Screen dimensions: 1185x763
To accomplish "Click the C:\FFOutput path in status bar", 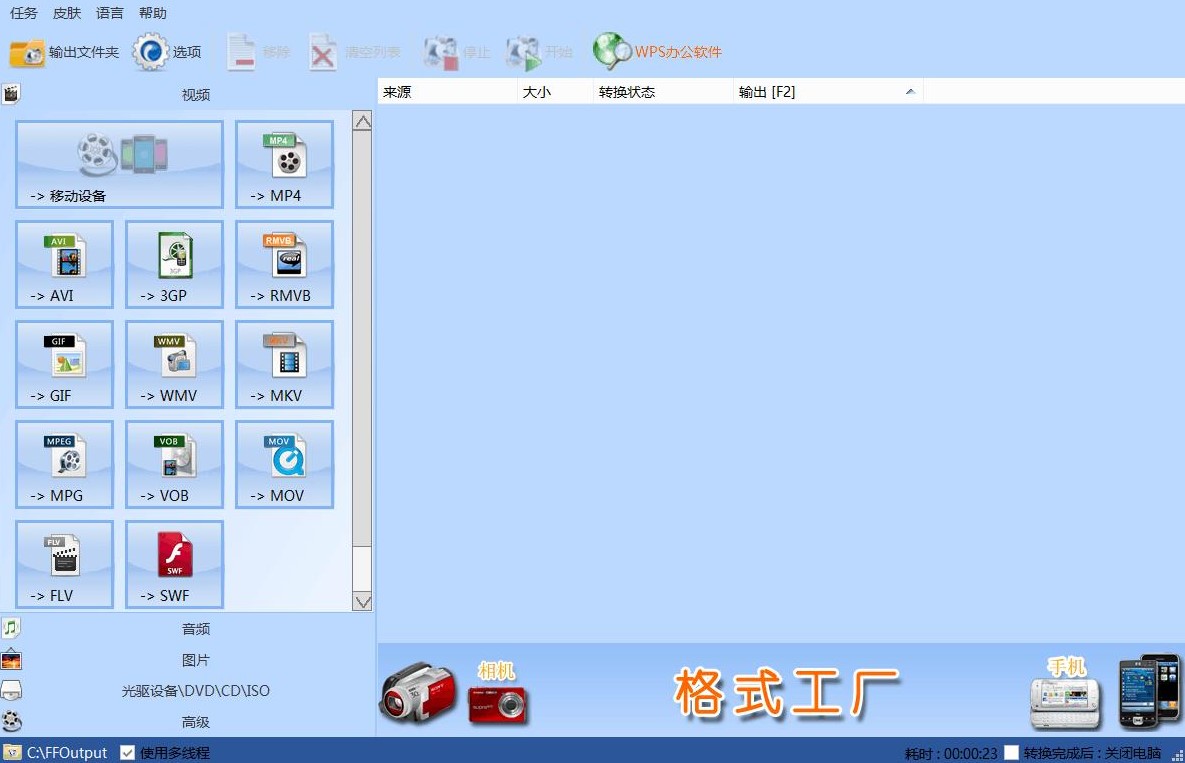I will (67, 752).
